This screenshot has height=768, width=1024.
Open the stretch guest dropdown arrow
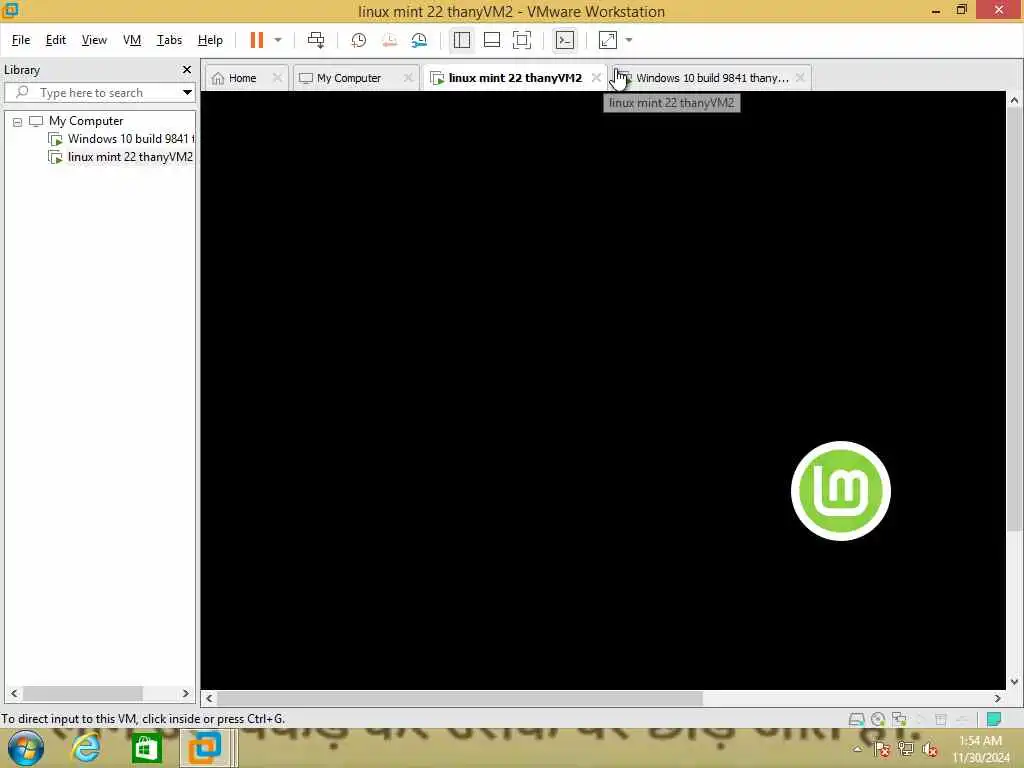pos(629,40)
